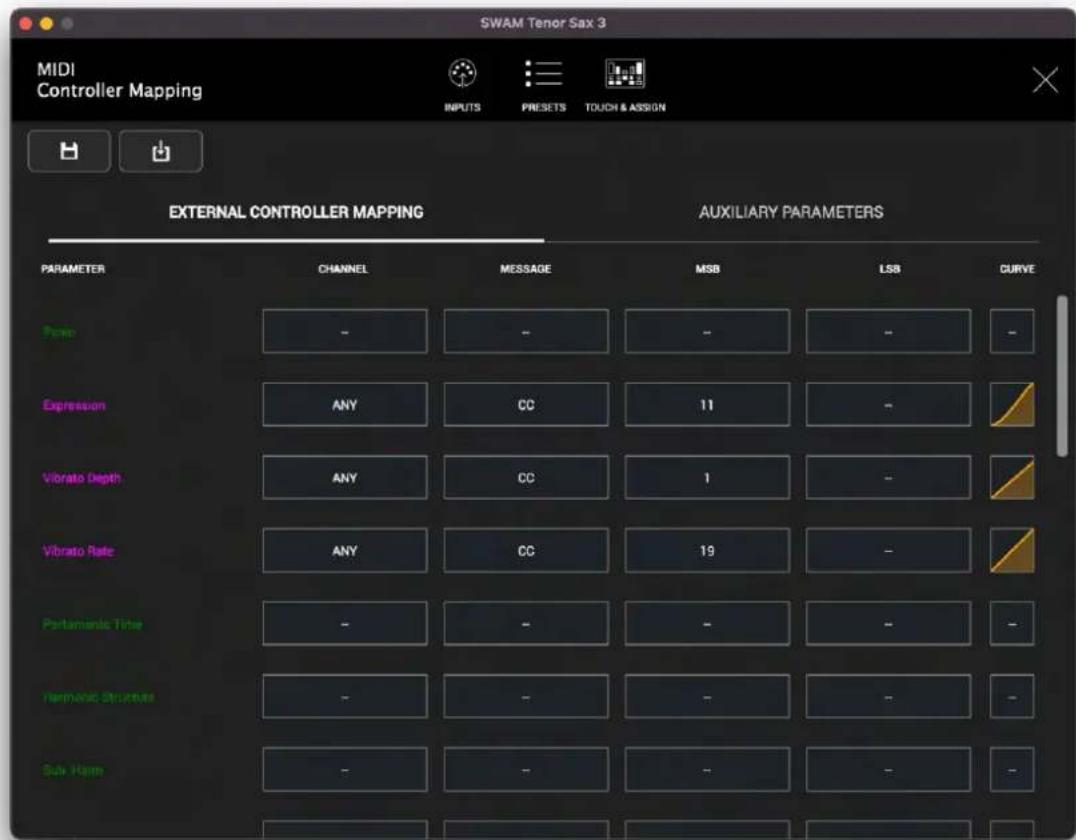
Task: Open the Portamento Time channel box
Action: point(344,624)
